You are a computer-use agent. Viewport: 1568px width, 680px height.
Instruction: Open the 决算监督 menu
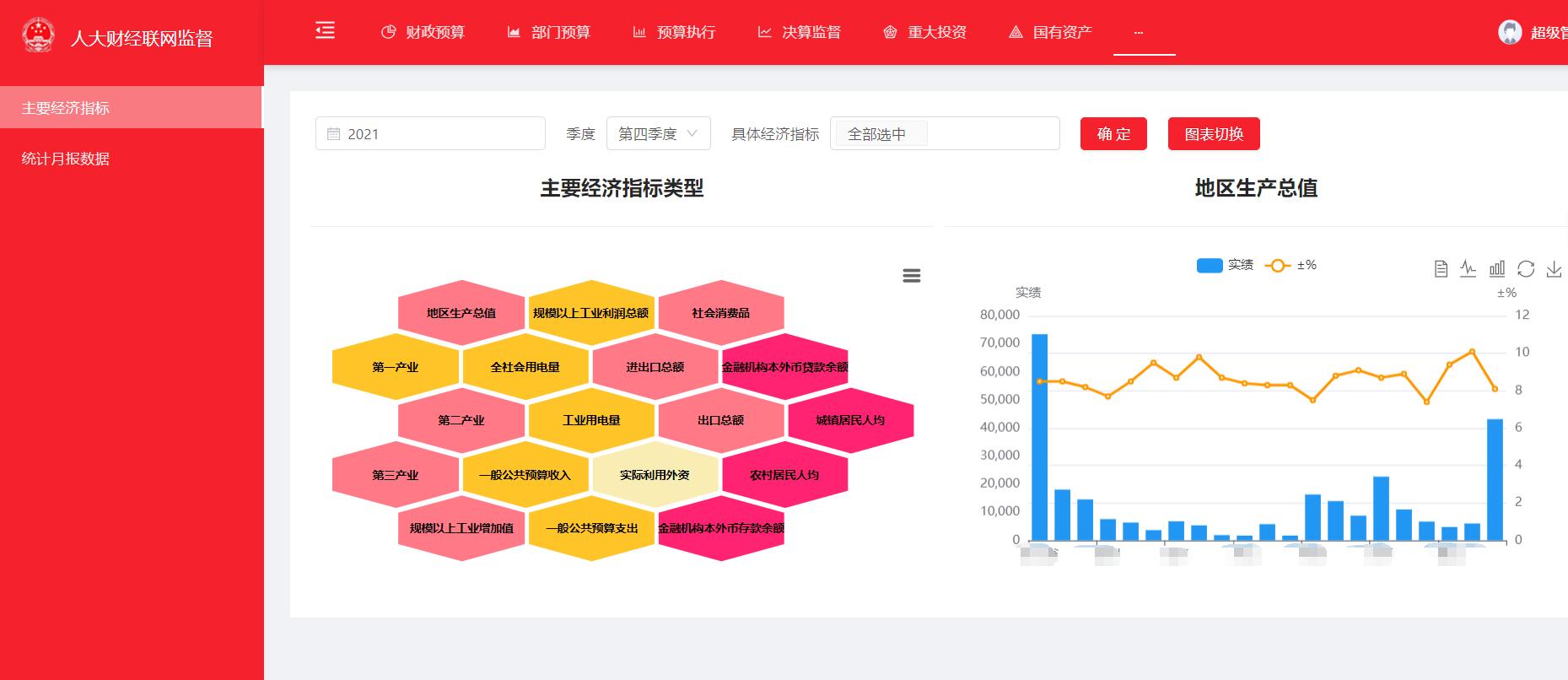coord(800,32)
